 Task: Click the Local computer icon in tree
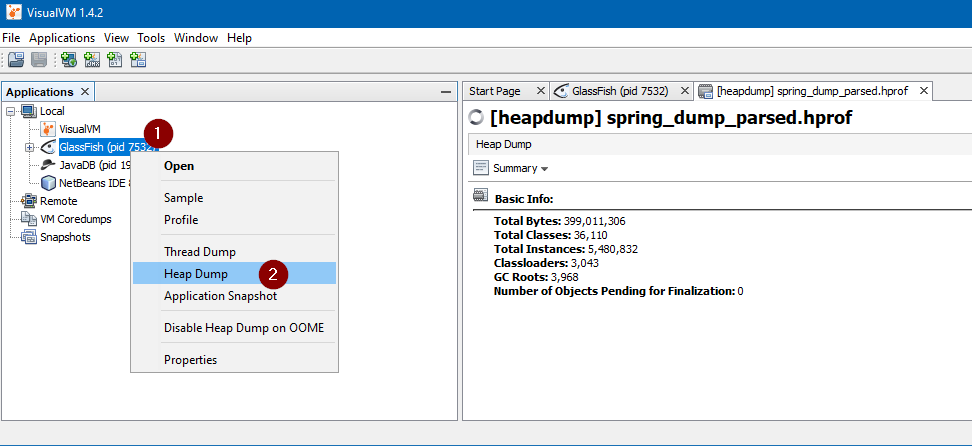[x=29, y=112]
